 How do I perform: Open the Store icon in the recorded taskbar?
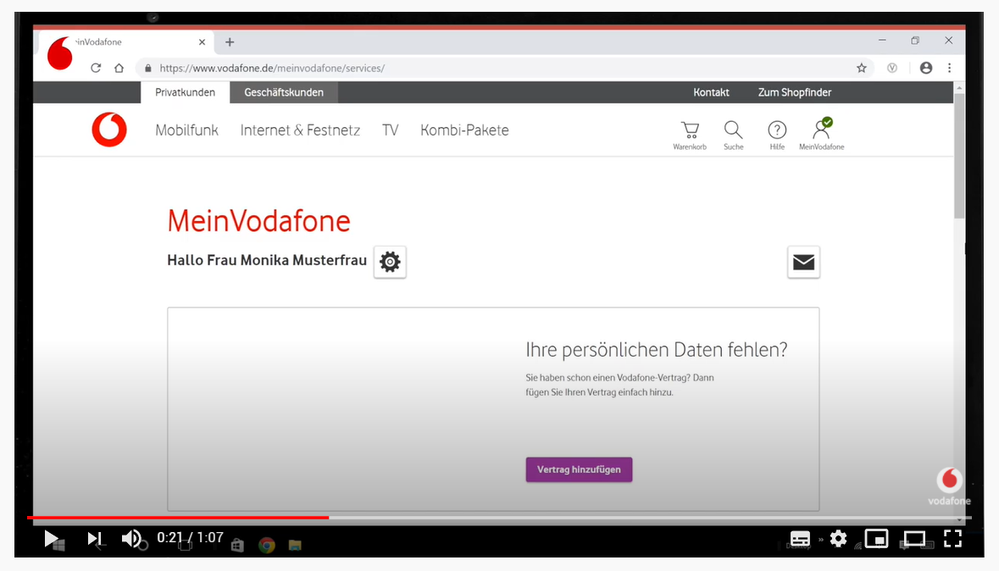tap(237, 545)
